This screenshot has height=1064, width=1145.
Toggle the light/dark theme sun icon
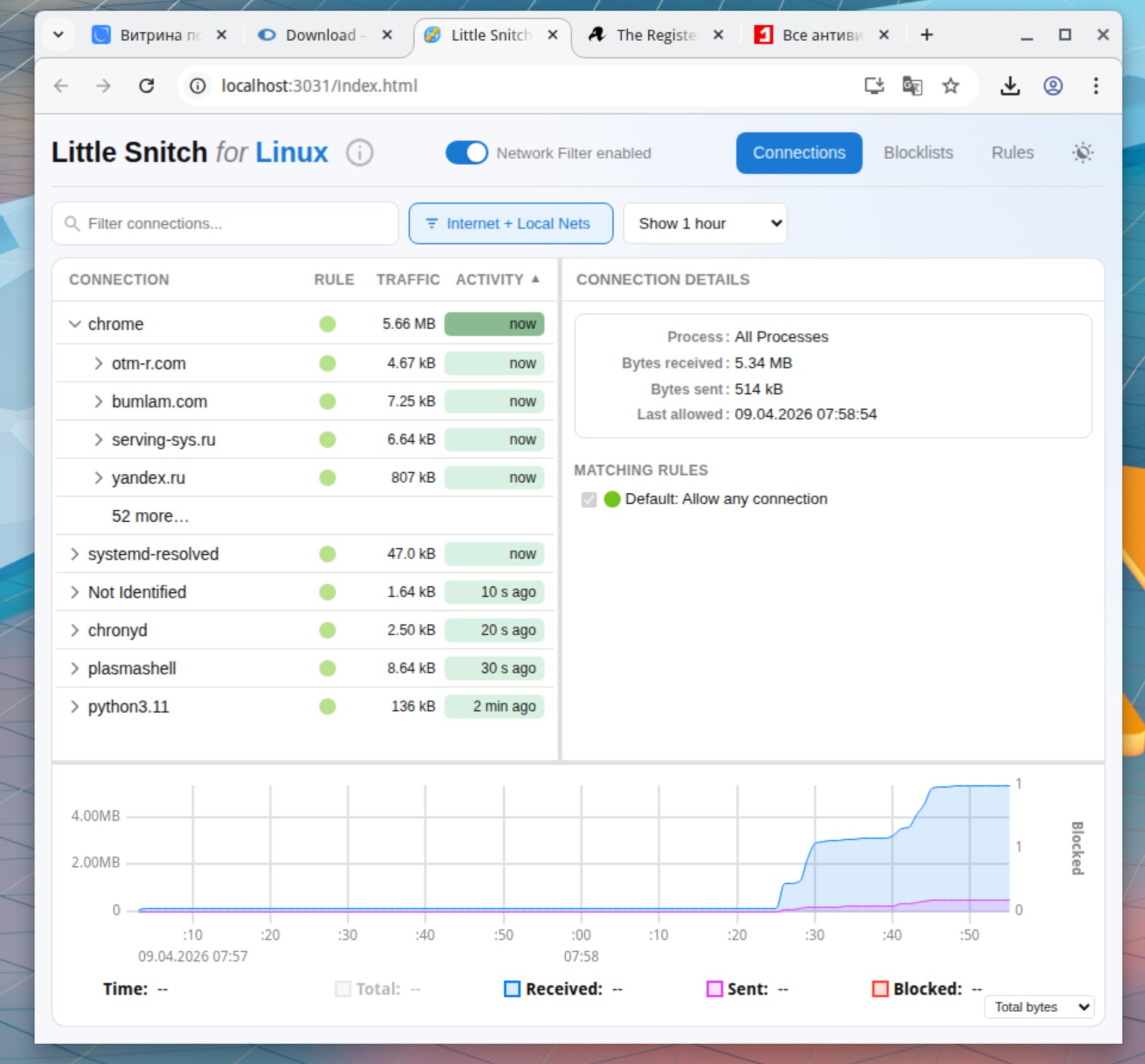[x=1082, y=153]
